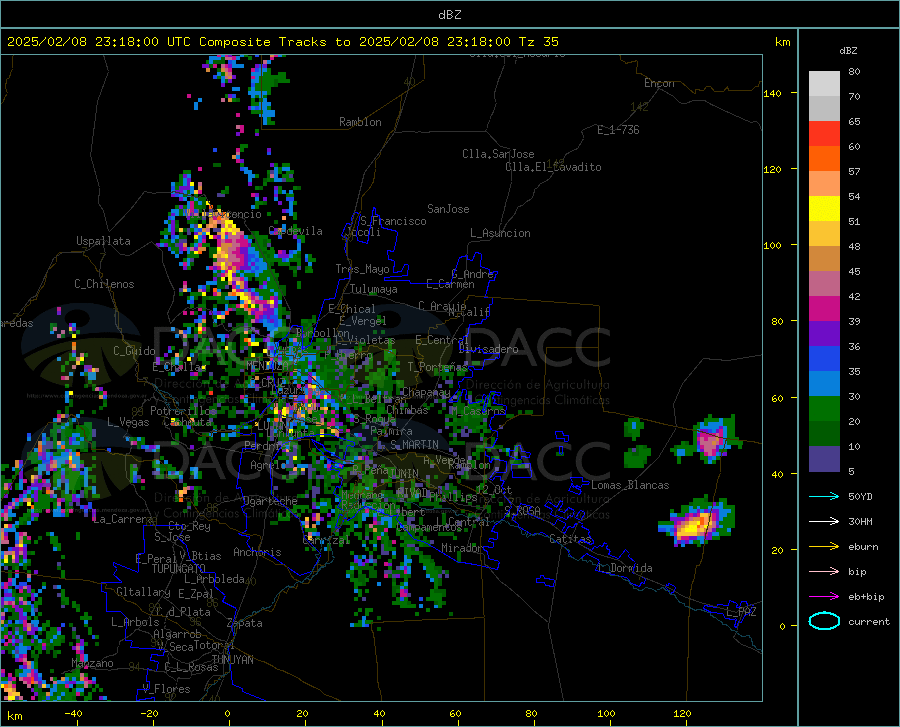Click the V_Flores map label
The image size is (900, 727).
(x=166, y=689)
